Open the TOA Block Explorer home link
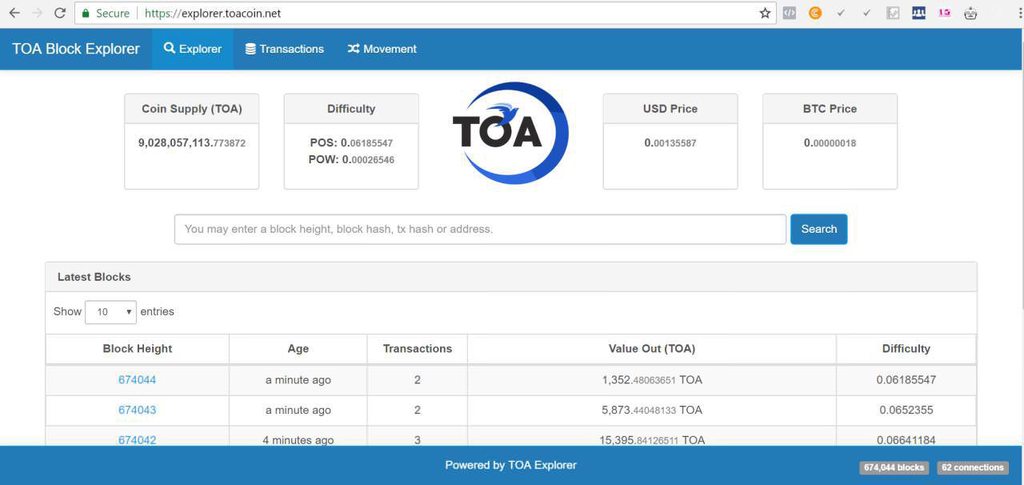 coord(76,49)
